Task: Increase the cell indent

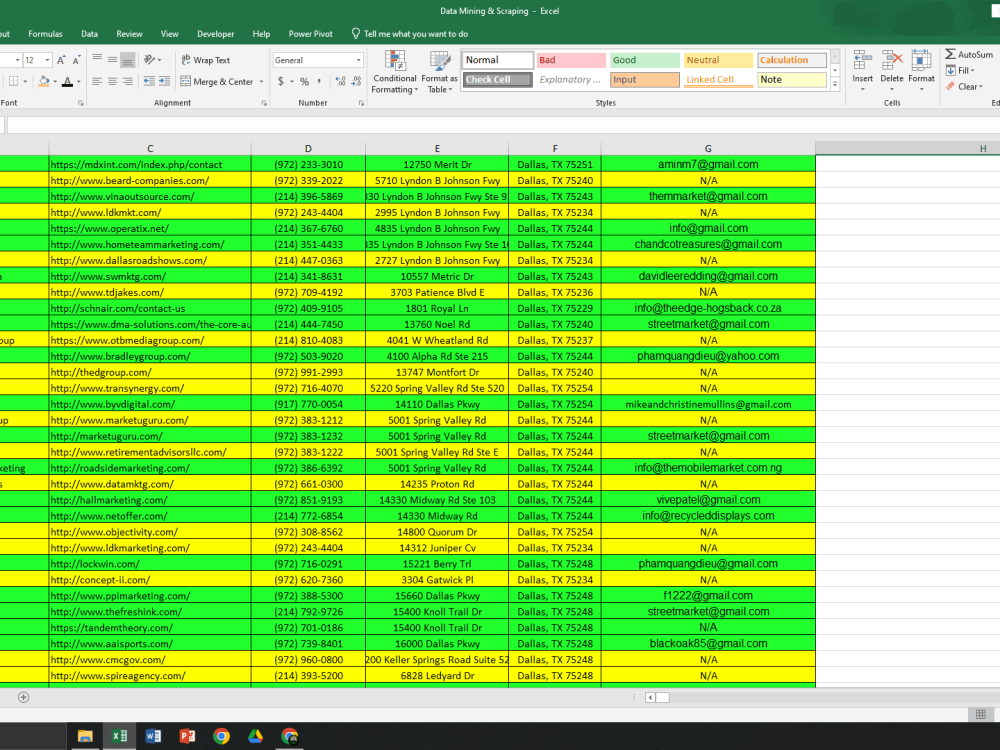Action: click(x=164, y=81)
